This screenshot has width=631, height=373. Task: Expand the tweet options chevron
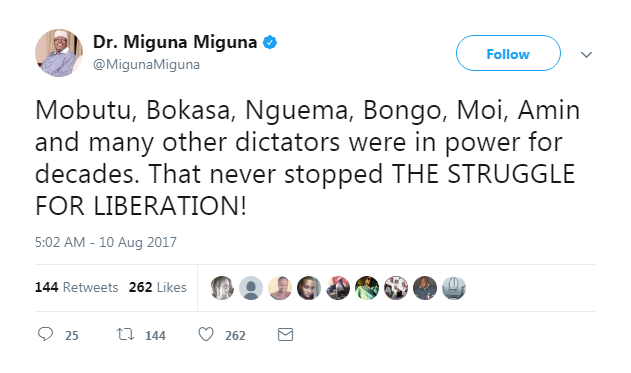tap(586, 54)
